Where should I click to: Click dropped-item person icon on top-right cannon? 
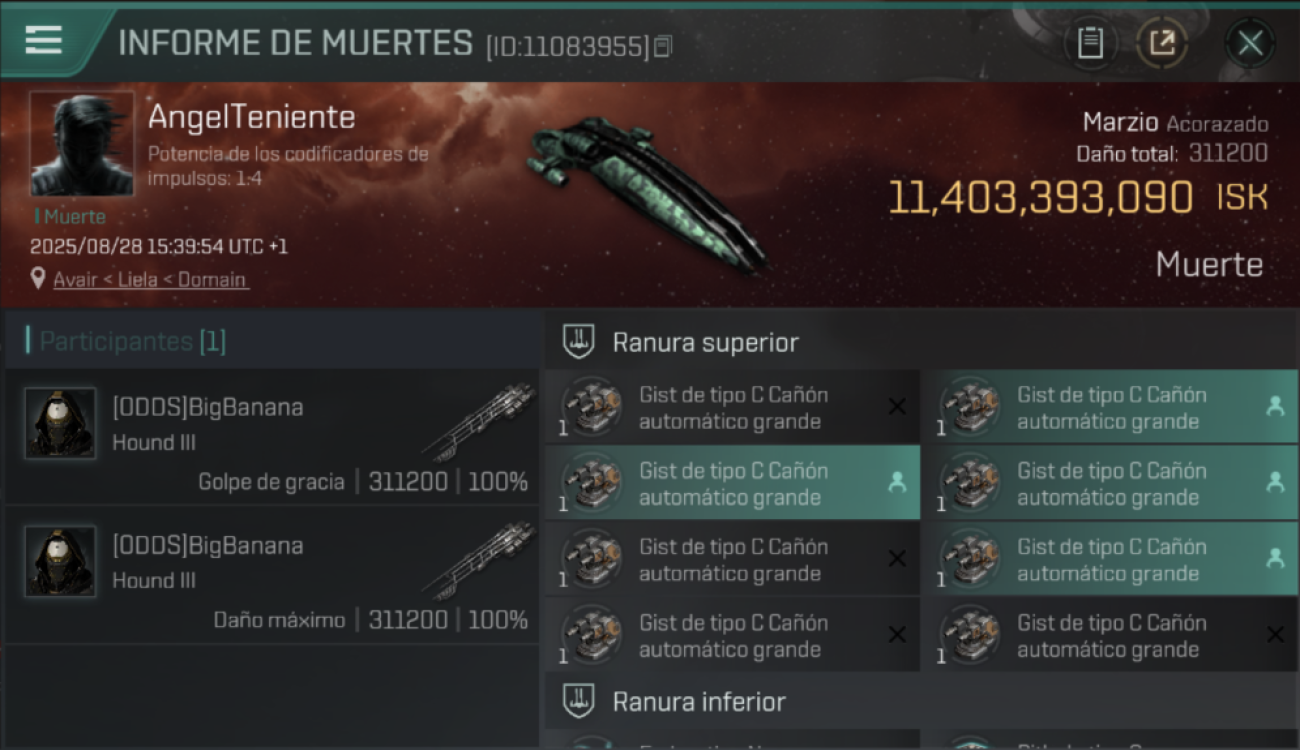click(x=1275, y=407)
